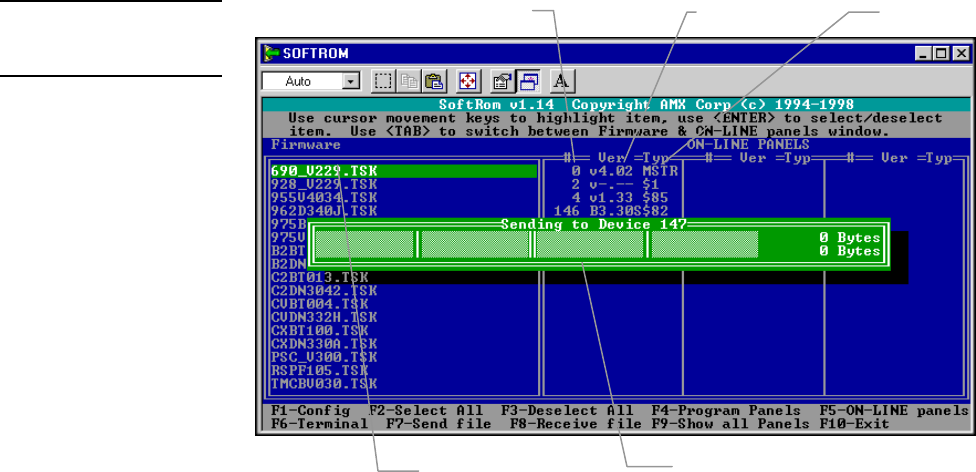Select firmware file CXBT100.TSK

[320, 330]
